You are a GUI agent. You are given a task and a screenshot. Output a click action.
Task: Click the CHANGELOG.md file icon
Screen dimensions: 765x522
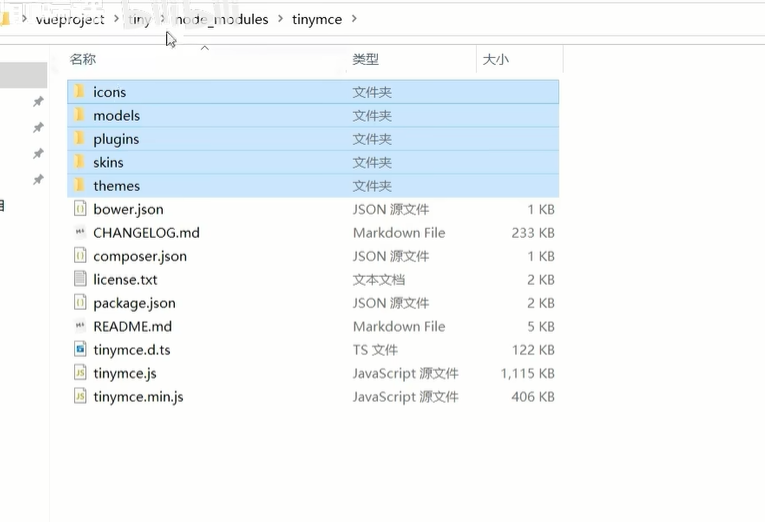(x=80, y=232)
